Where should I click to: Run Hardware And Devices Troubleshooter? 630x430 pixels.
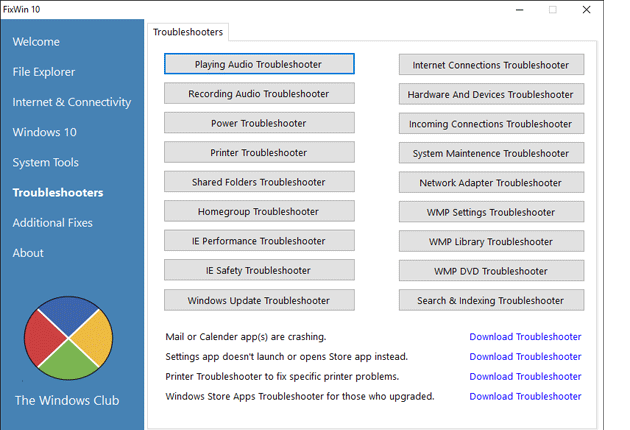(491, 94)
